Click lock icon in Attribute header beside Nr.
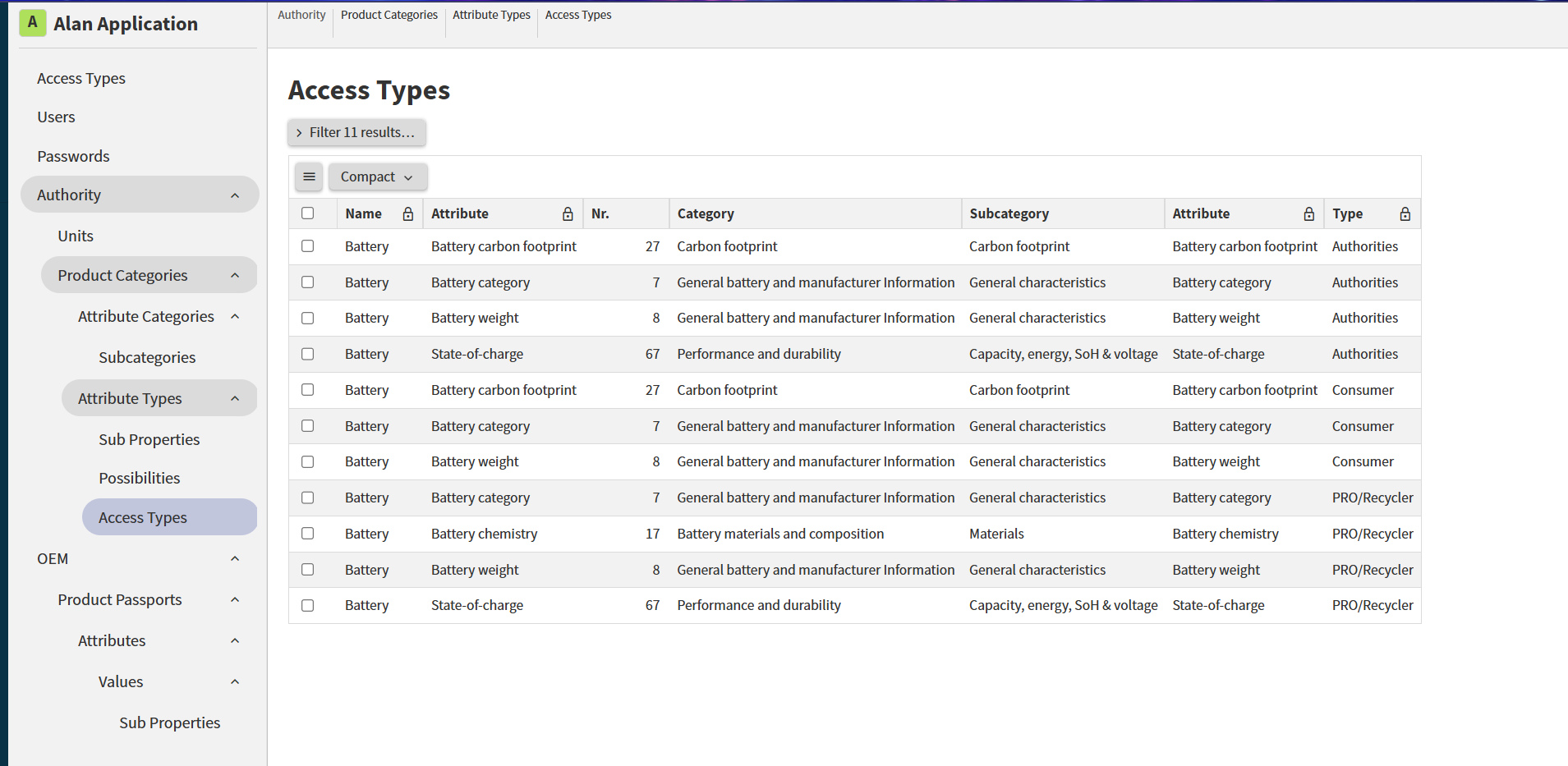This screenshot has height=766, width=1568. [x=568, y=214]
